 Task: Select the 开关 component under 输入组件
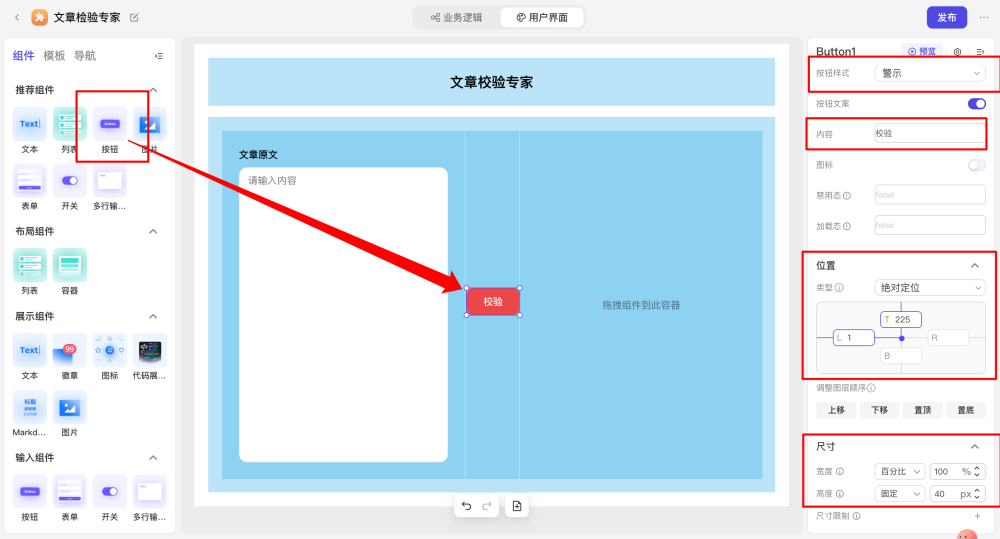[x=110, y=498]
